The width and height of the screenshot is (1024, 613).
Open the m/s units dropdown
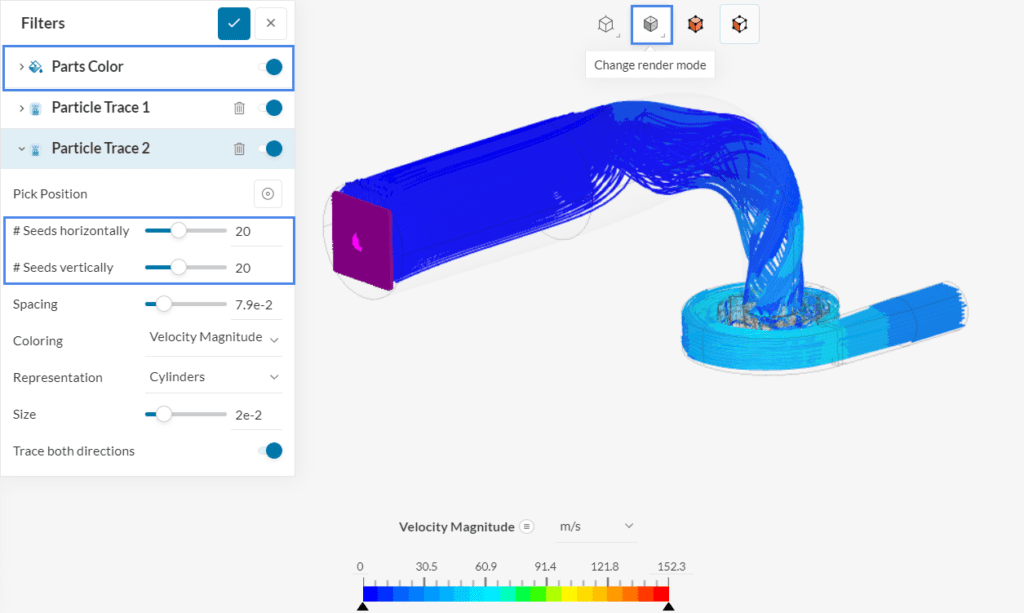coord(595,526)
